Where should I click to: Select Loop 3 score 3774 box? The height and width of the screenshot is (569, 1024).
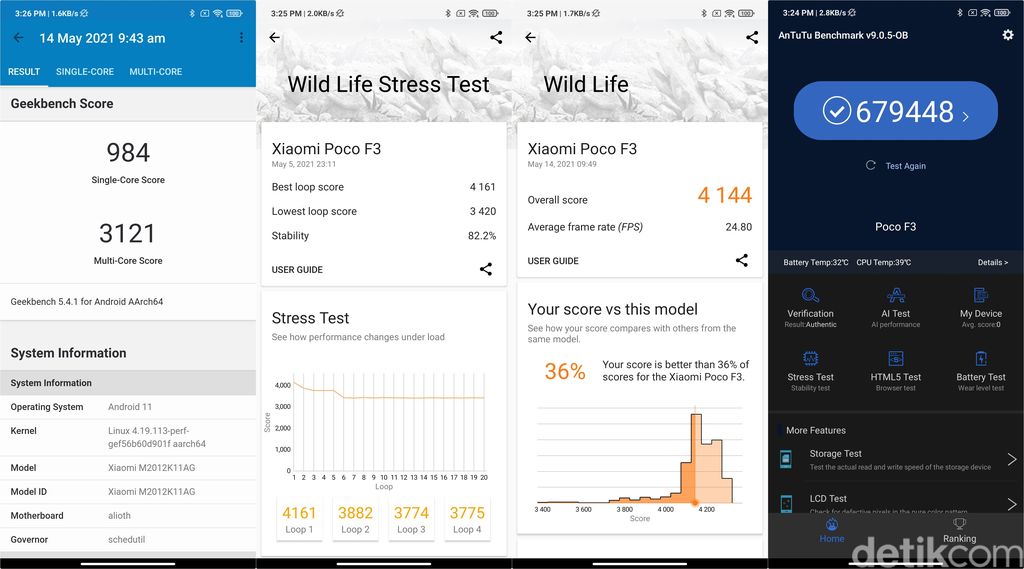pos(411,519)
